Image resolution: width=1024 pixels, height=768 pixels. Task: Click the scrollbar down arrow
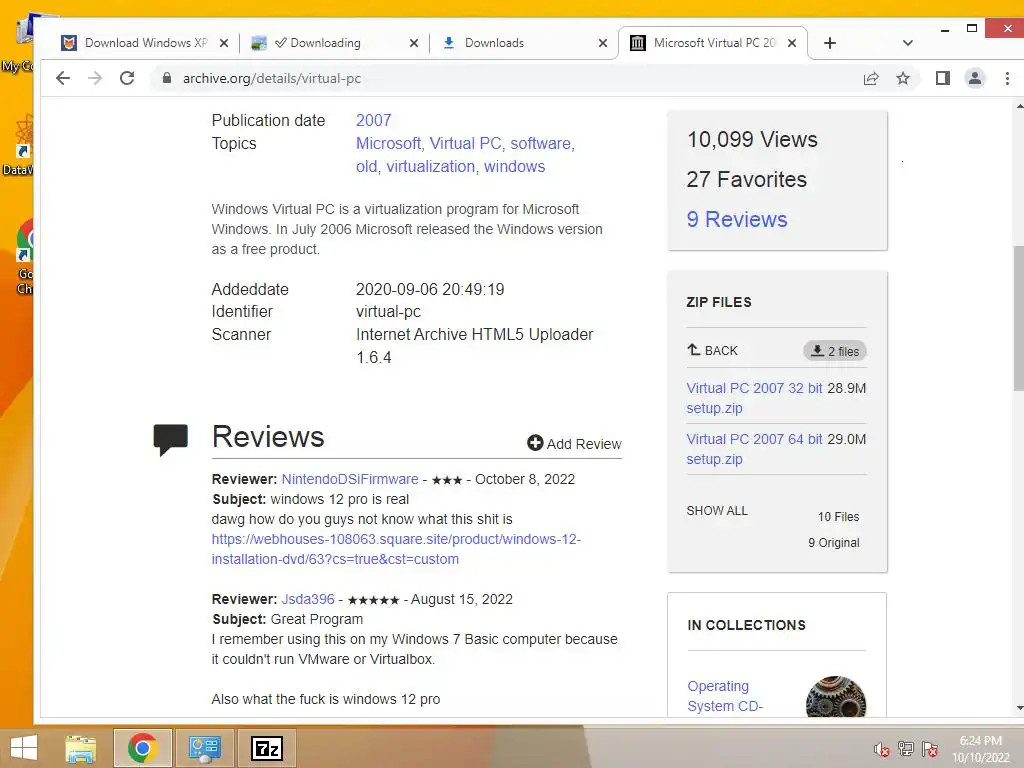pyautogui.click(x=1019, y=708)
